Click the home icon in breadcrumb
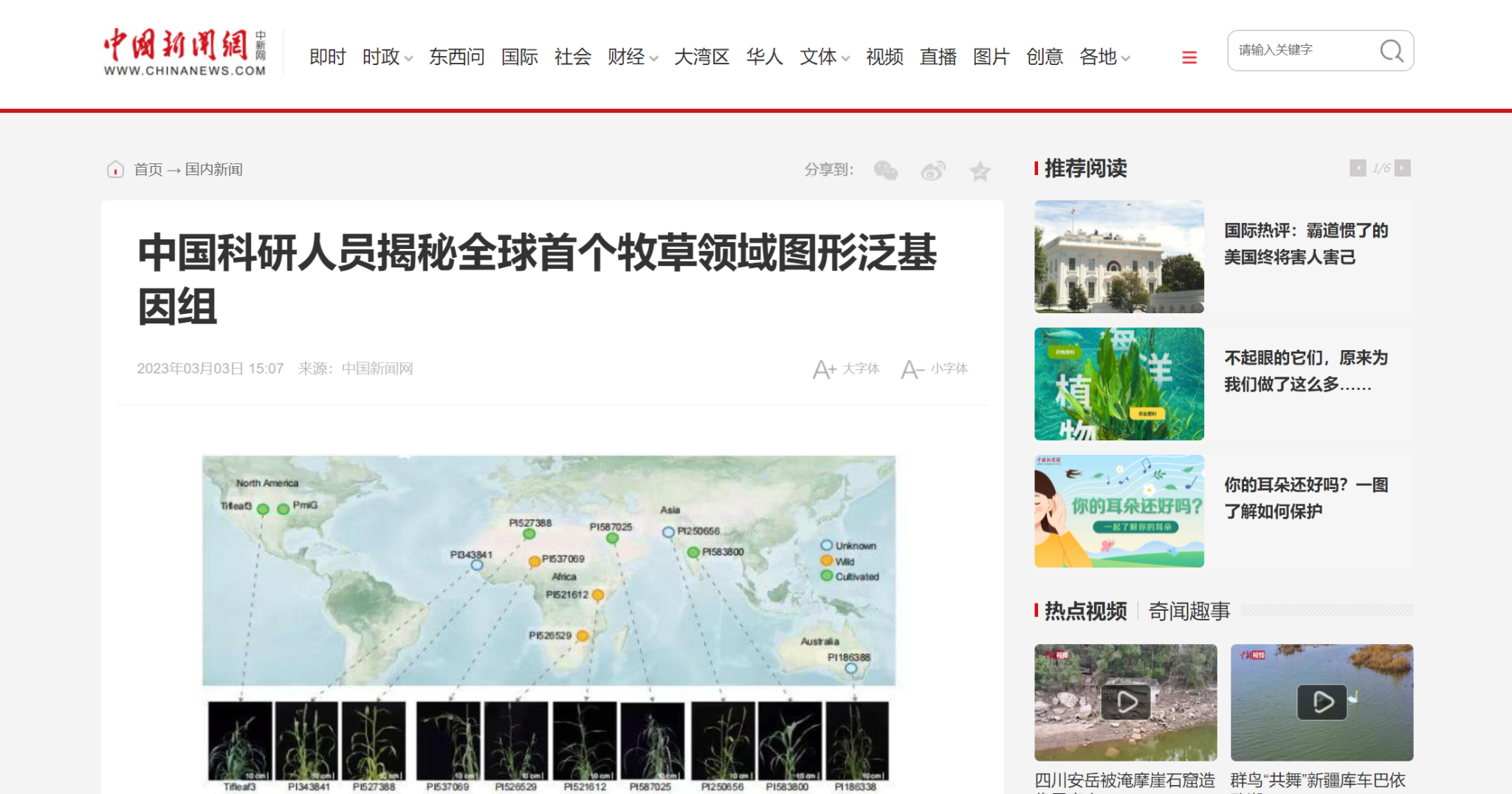Viewport: 1512px width, 794px height. (115, 170)
